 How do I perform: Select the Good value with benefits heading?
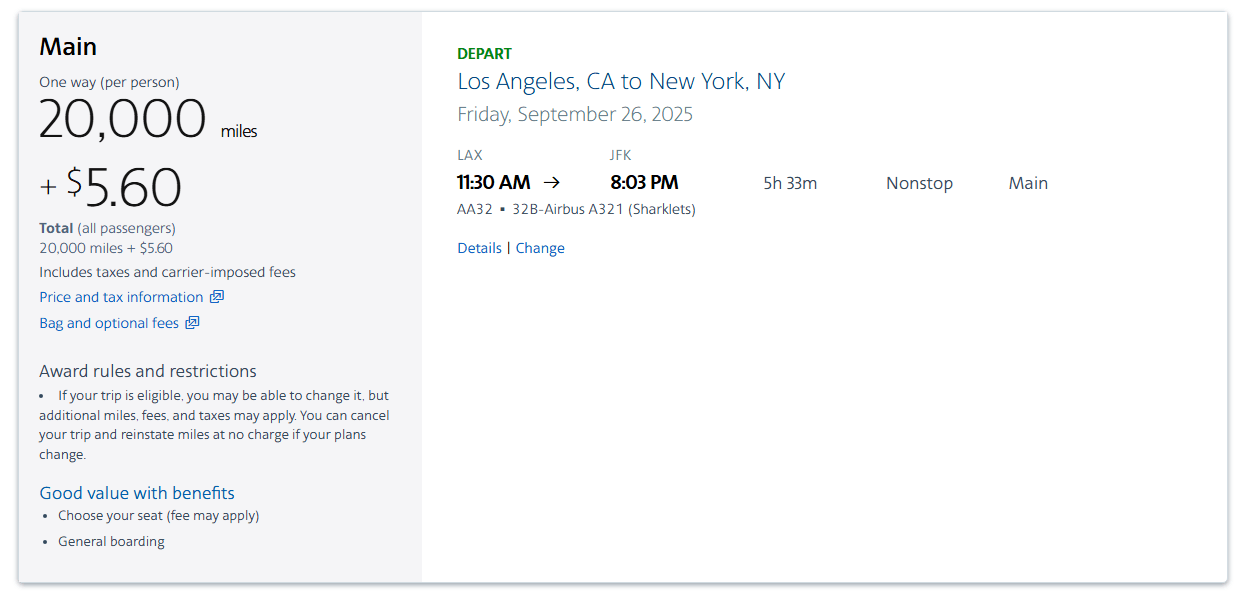pos(137,493)
